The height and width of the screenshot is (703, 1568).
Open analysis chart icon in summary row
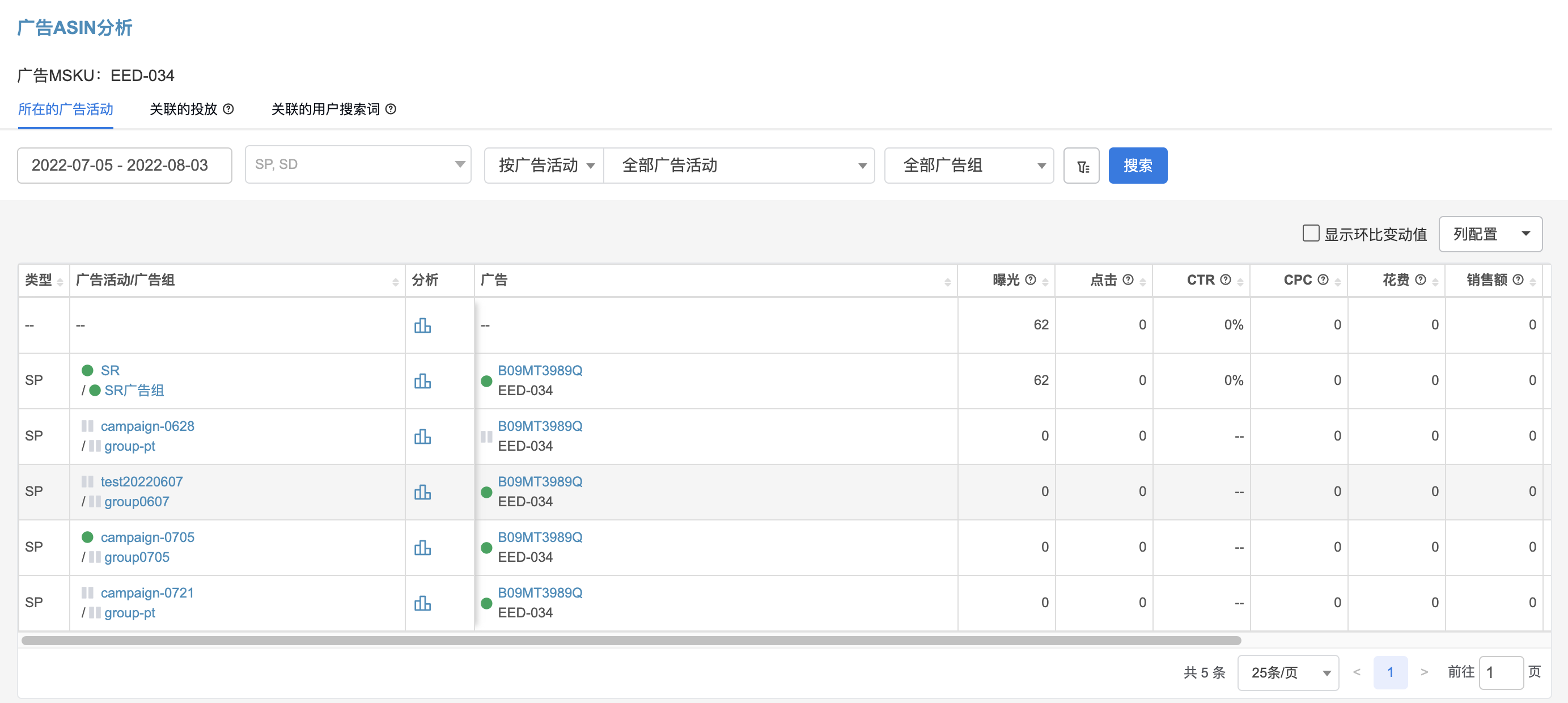coord(422,325)
